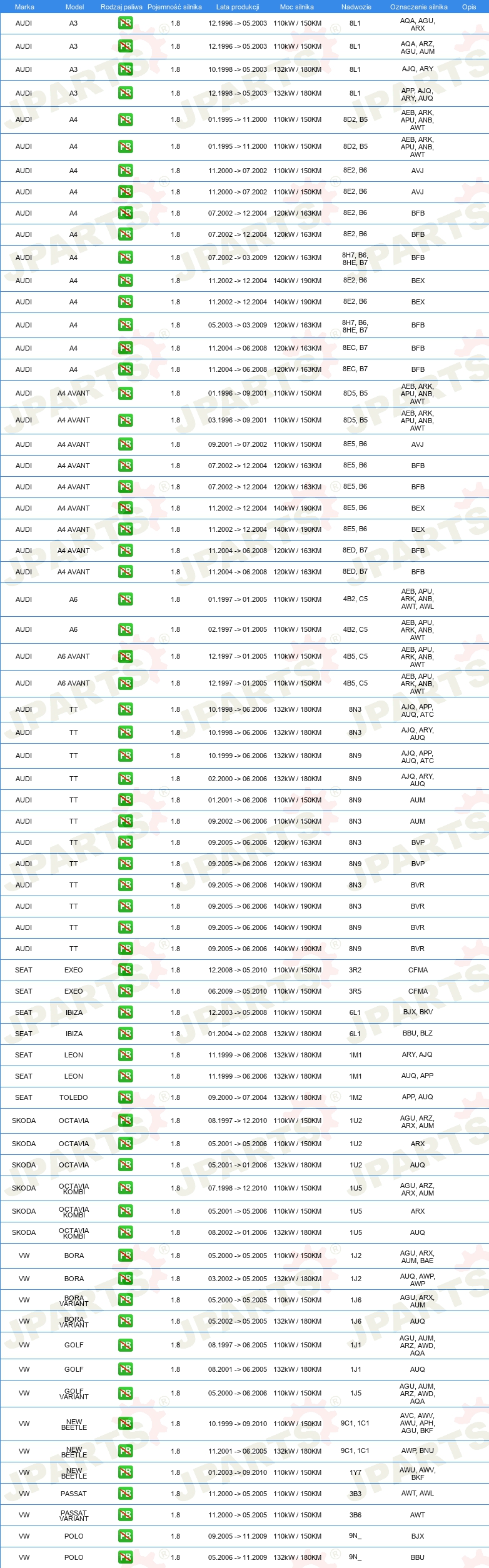
Task: Click '3R2' body code in SEAT EXEO row
Action: pos(355,970)
